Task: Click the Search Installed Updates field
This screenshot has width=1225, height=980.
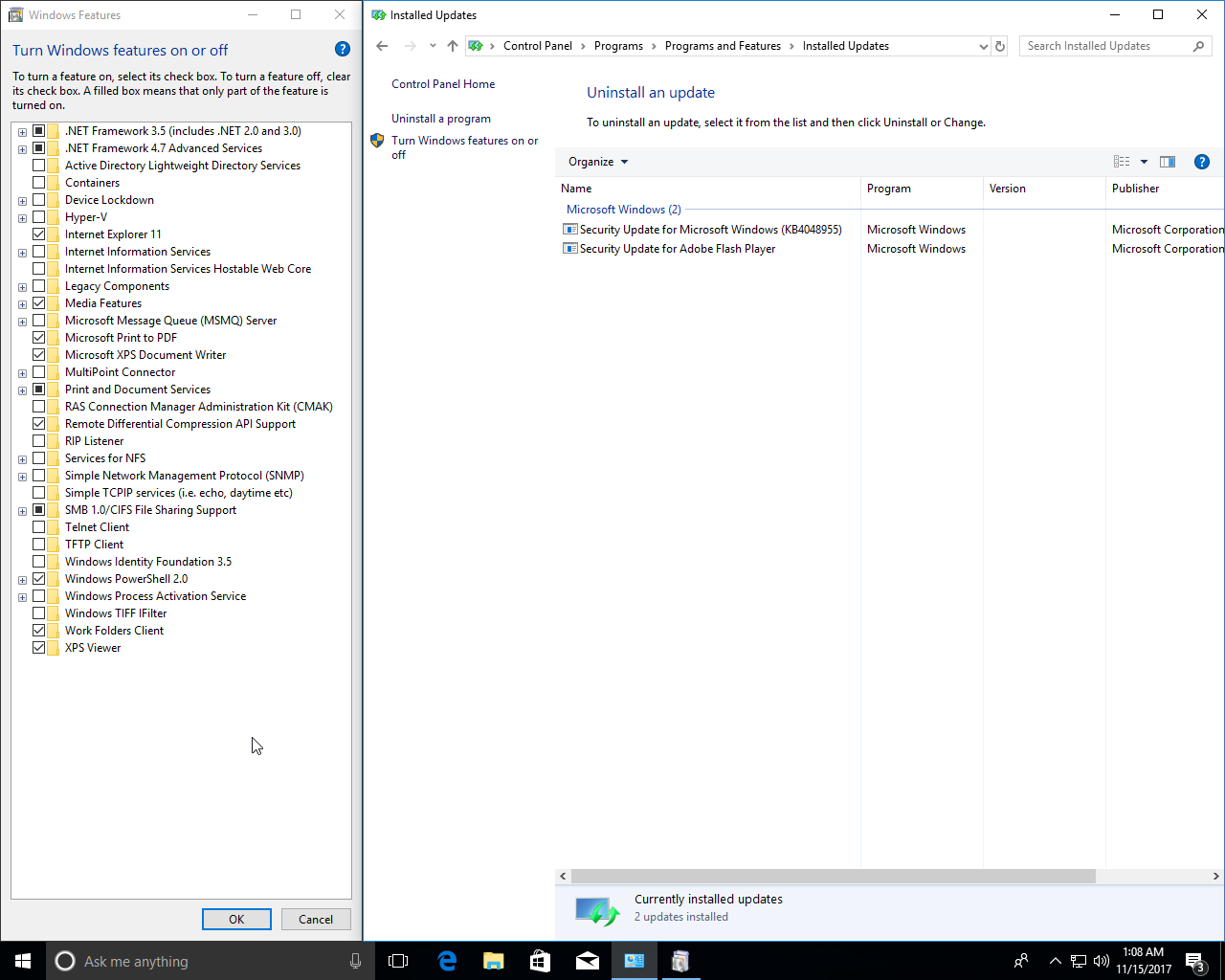Action: coord(1105,46)
